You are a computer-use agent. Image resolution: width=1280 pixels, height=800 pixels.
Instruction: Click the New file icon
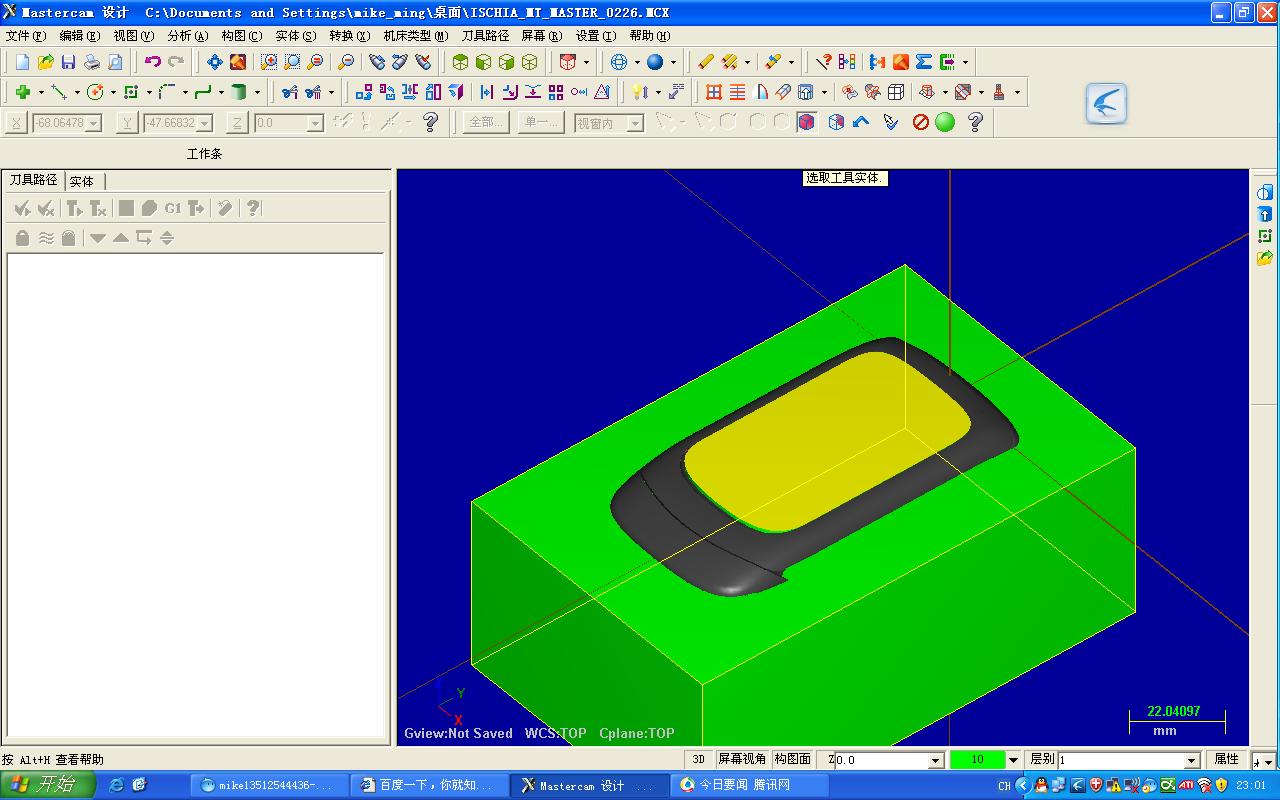(22, 62)
